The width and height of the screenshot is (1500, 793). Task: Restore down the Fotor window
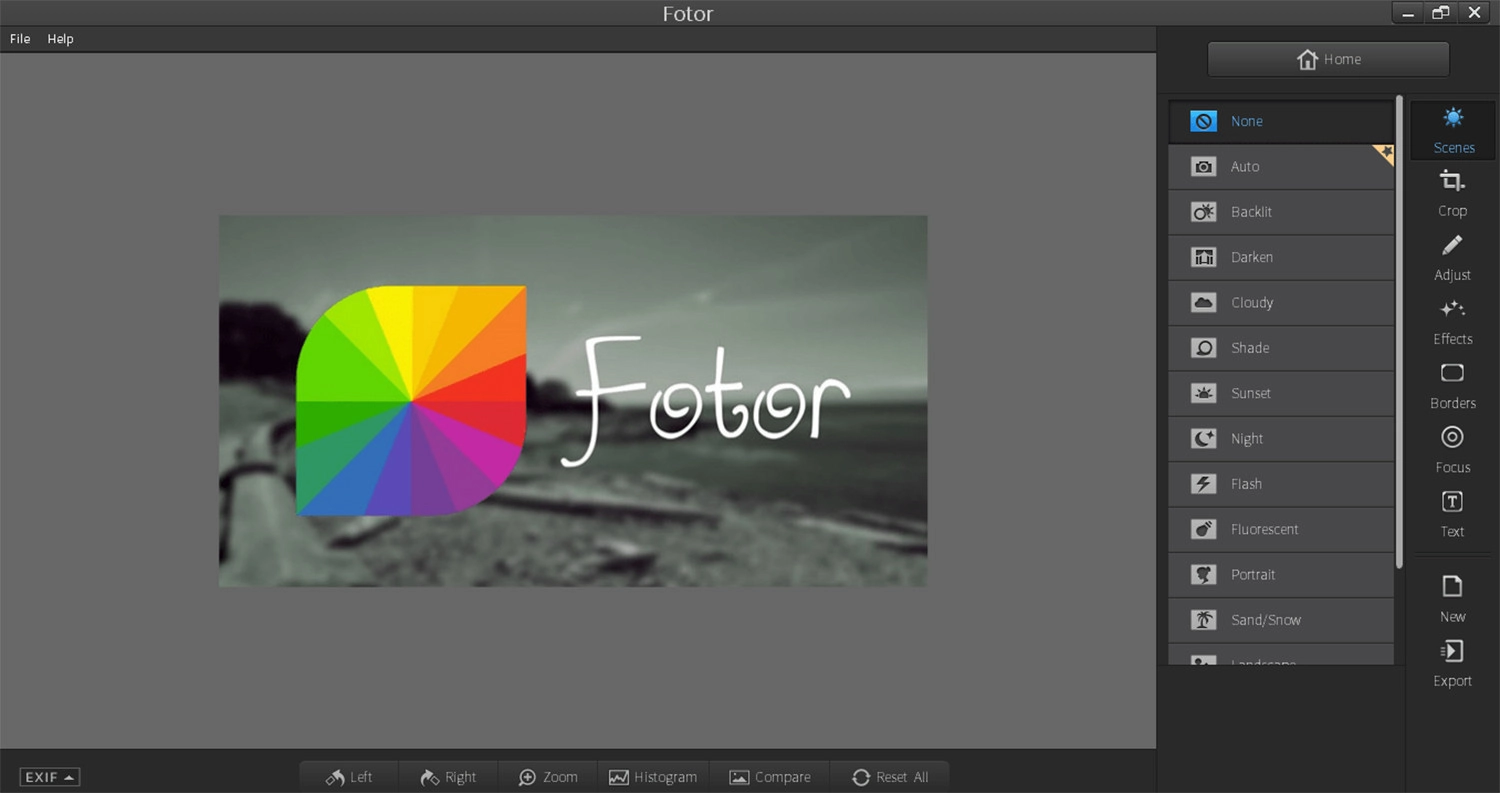(x=1441, y=13)
